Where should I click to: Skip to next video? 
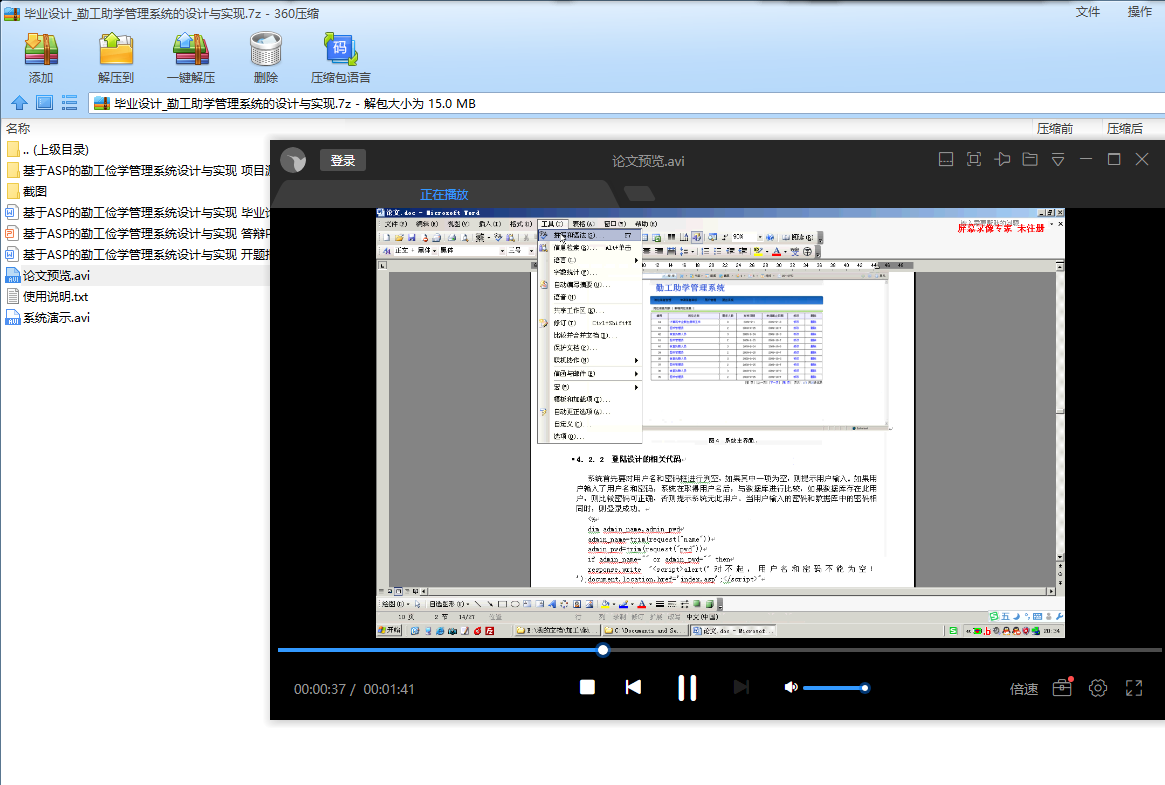[741, 687]
